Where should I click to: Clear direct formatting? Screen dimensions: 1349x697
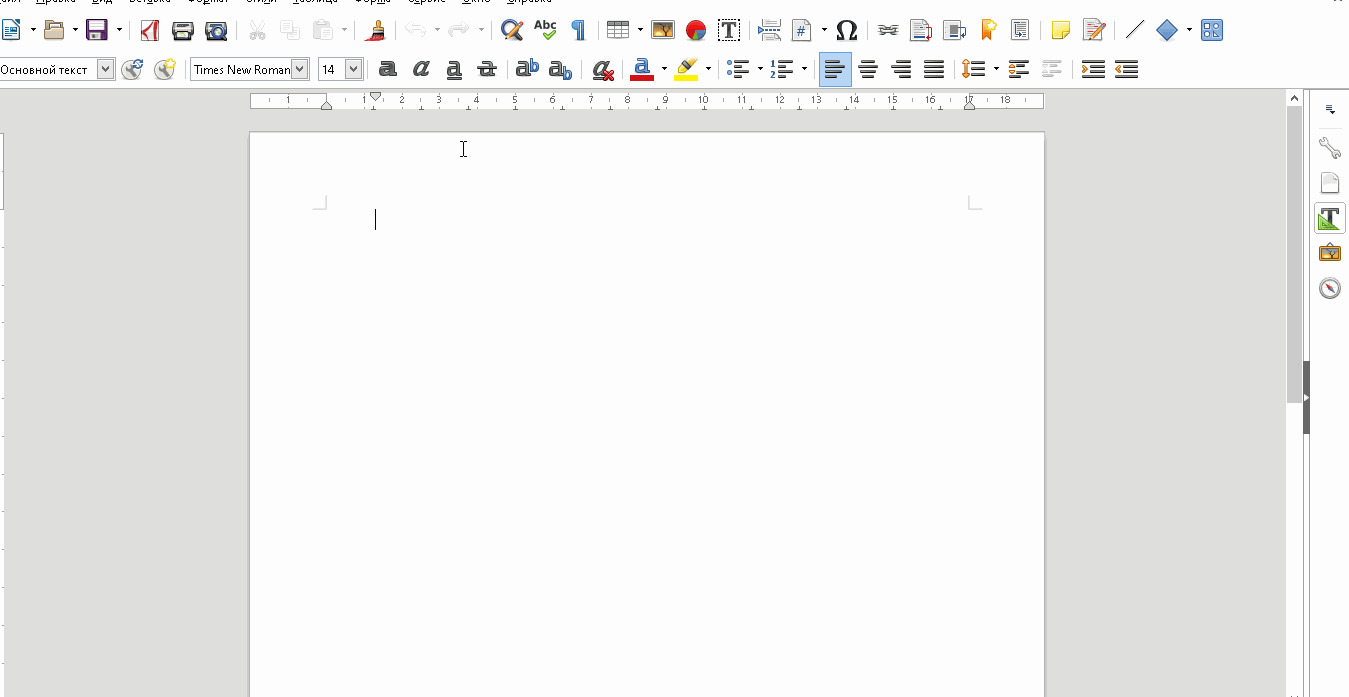pos(602,69)
